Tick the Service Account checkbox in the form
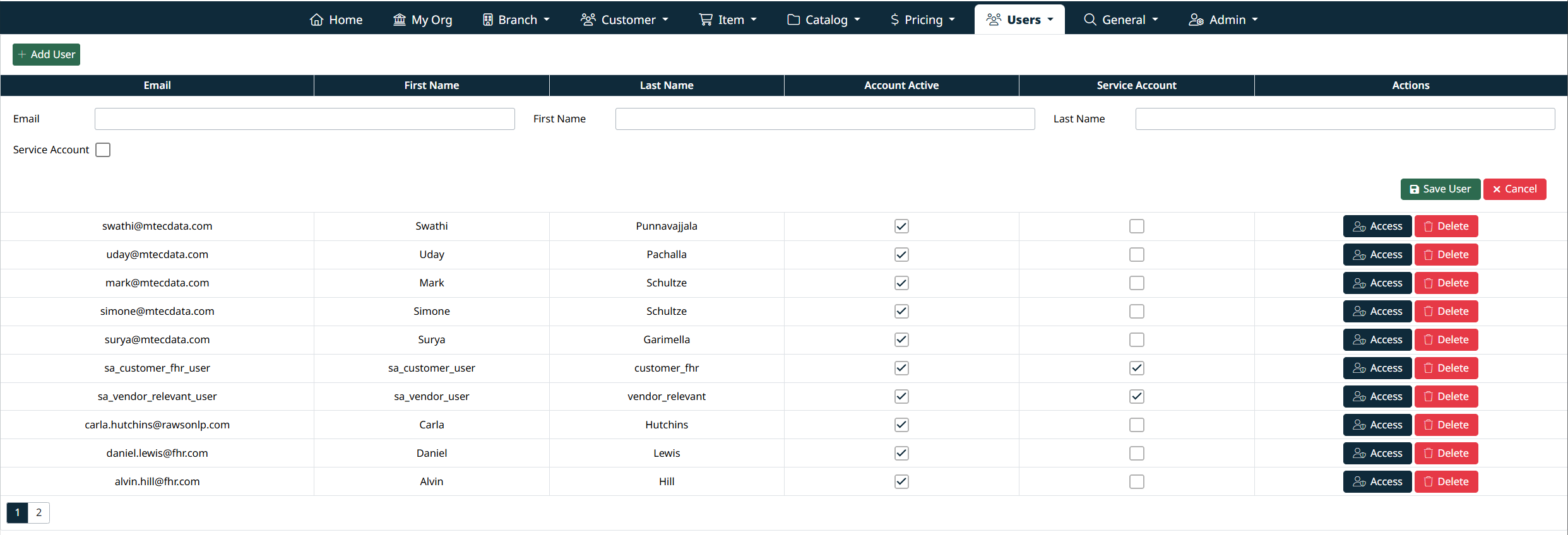The width and height of the screenshot is (1568, 535). [103, 150]
